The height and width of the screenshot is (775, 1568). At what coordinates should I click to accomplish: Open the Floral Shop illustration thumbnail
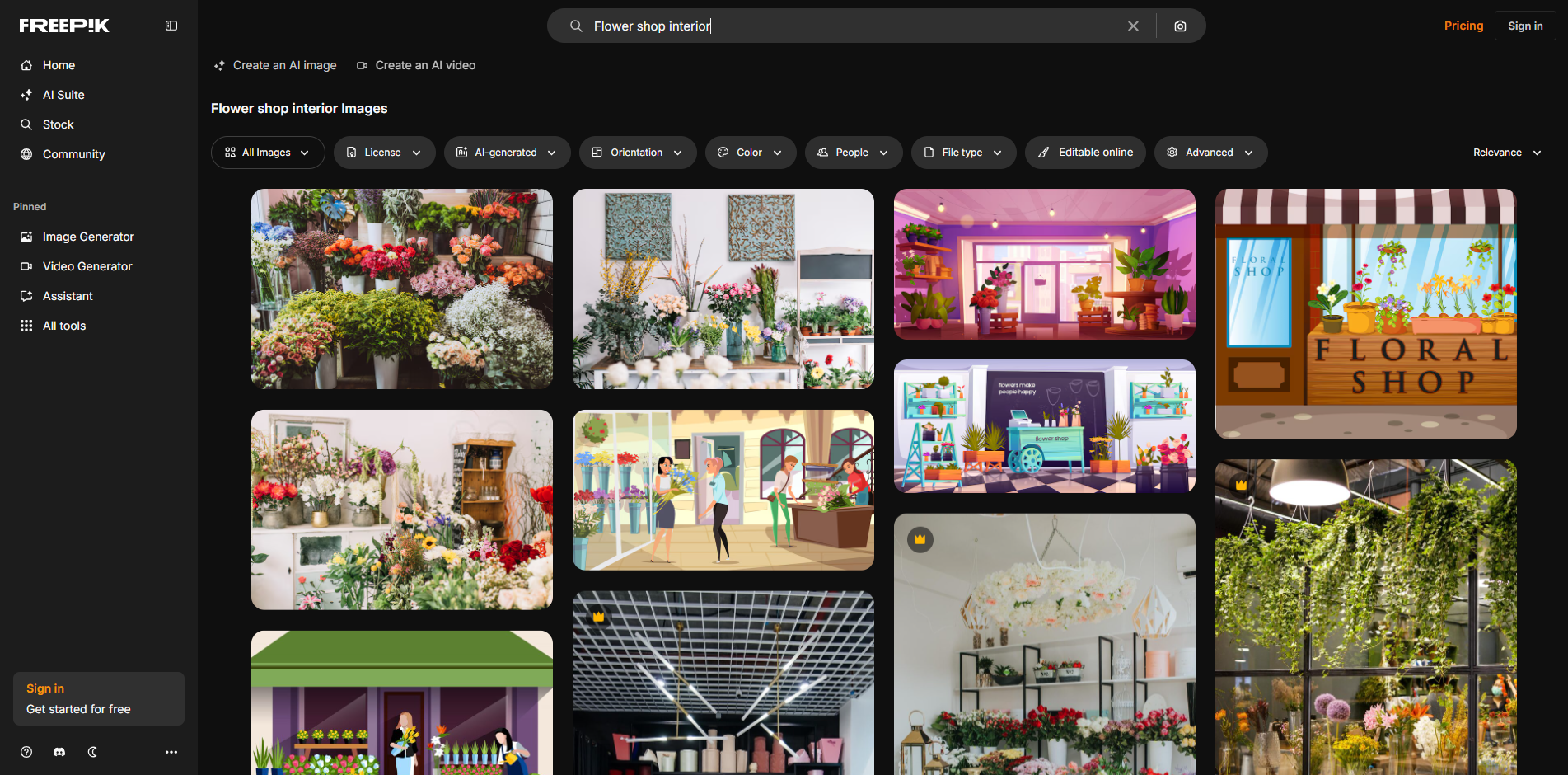coord(1365,313)
